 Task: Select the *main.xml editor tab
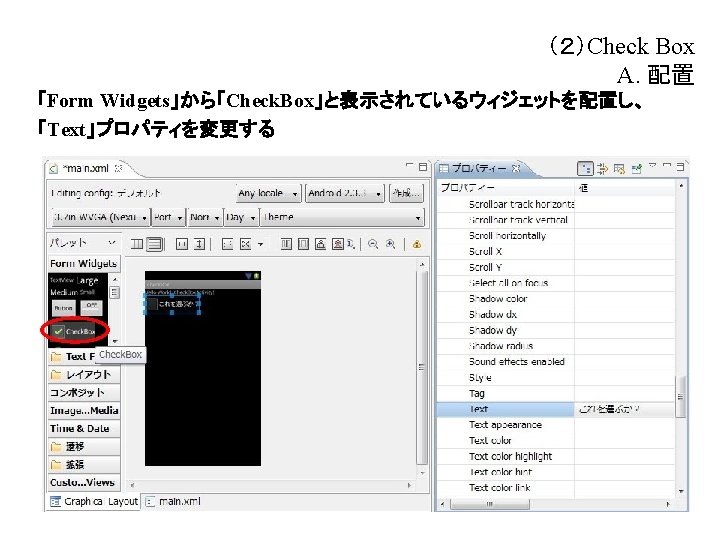(x=86, y=168)
